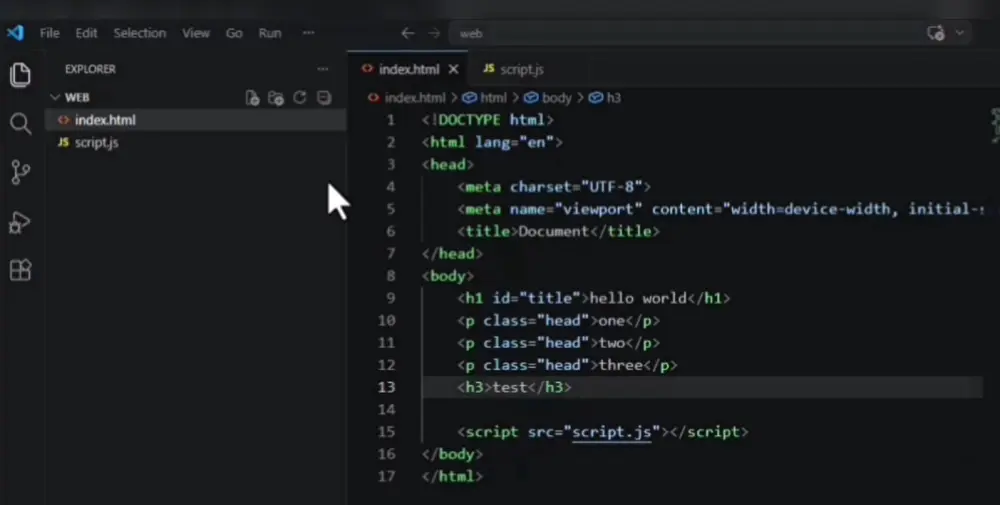Click the VS Code logo icon
The height and width of the screenshot is (505, 1000).
click(x=15, y=33)
